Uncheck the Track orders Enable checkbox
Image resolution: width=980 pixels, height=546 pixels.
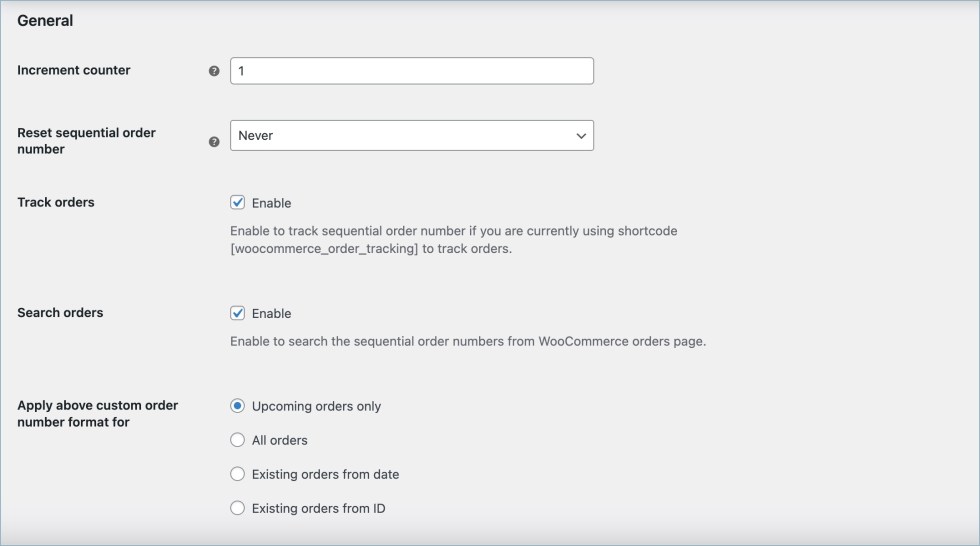point(238,203)
